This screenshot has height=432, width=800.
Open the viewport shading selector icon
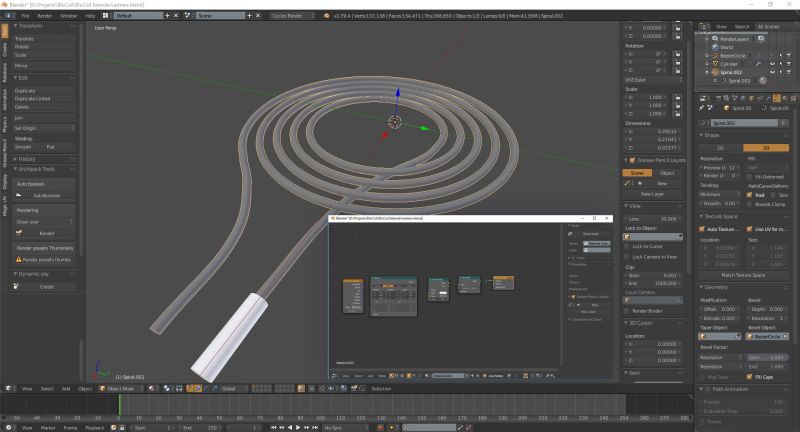click(x=152, y=389)
